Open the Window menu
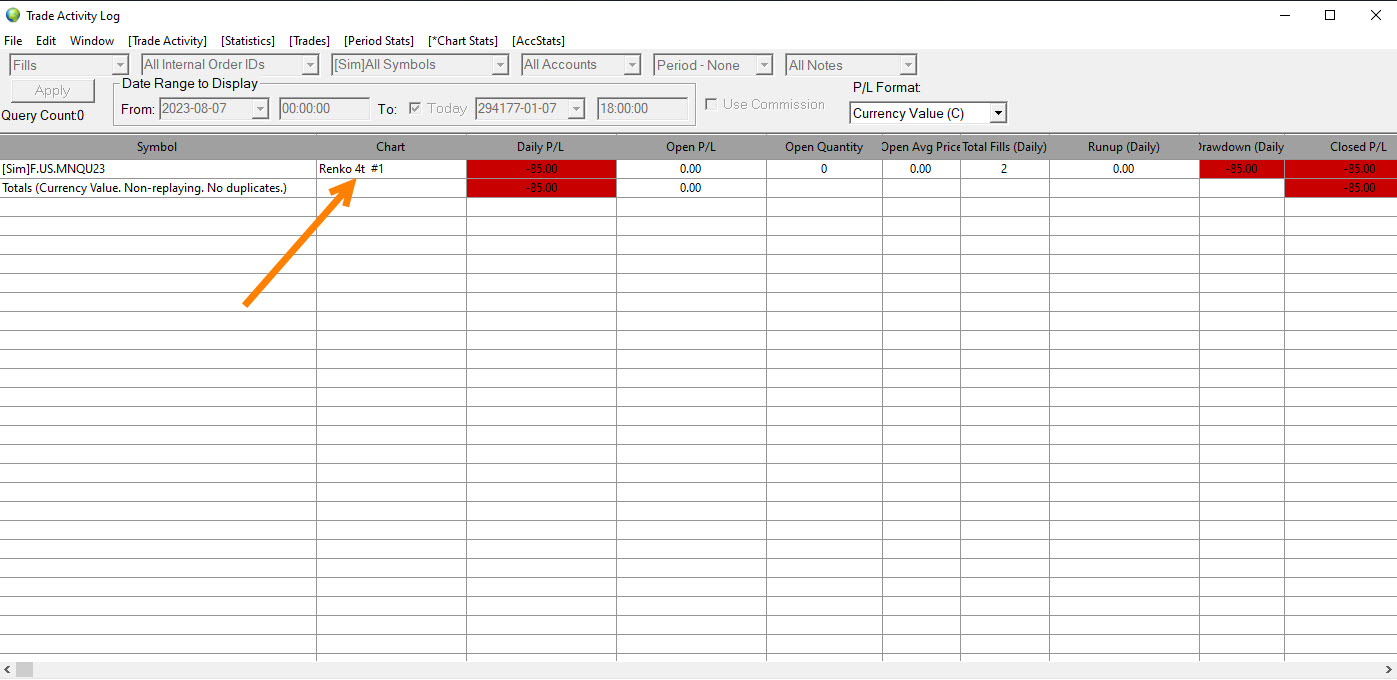Image resolution: width=1397 pixels, height=680 pixels. coord(92,41)
